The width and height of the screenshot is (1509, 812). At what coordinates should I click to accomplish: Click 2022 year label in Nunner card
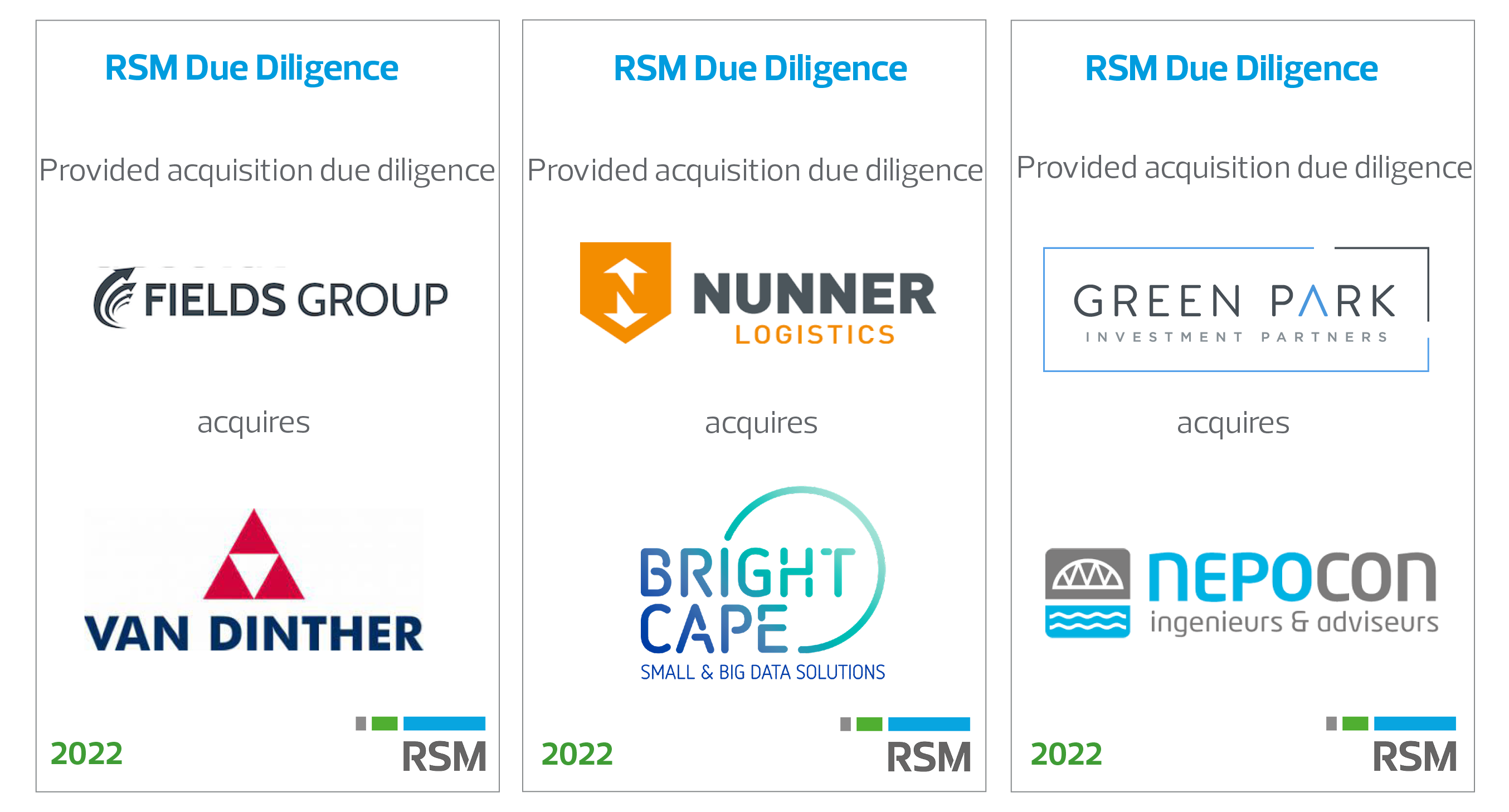[577, 754]
